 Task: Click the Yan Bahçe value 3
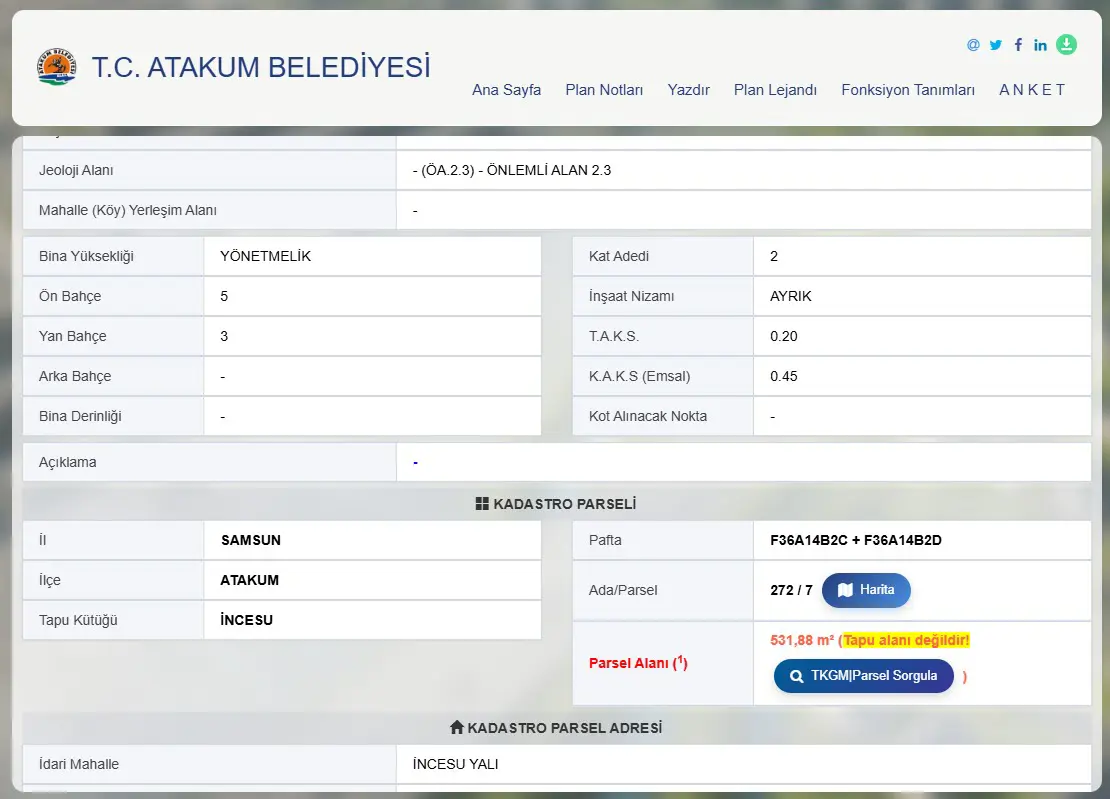224,336
